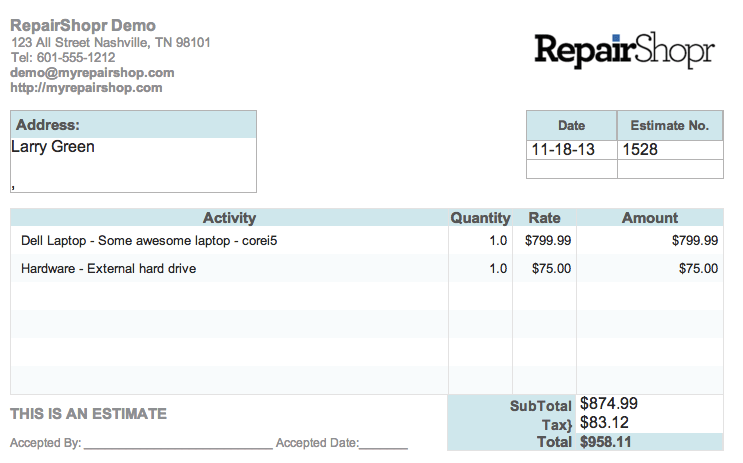Image resolution: width=743 pixels, height=463 pixels.
Task: Click the Amount column header
Action: coord(650,218)
